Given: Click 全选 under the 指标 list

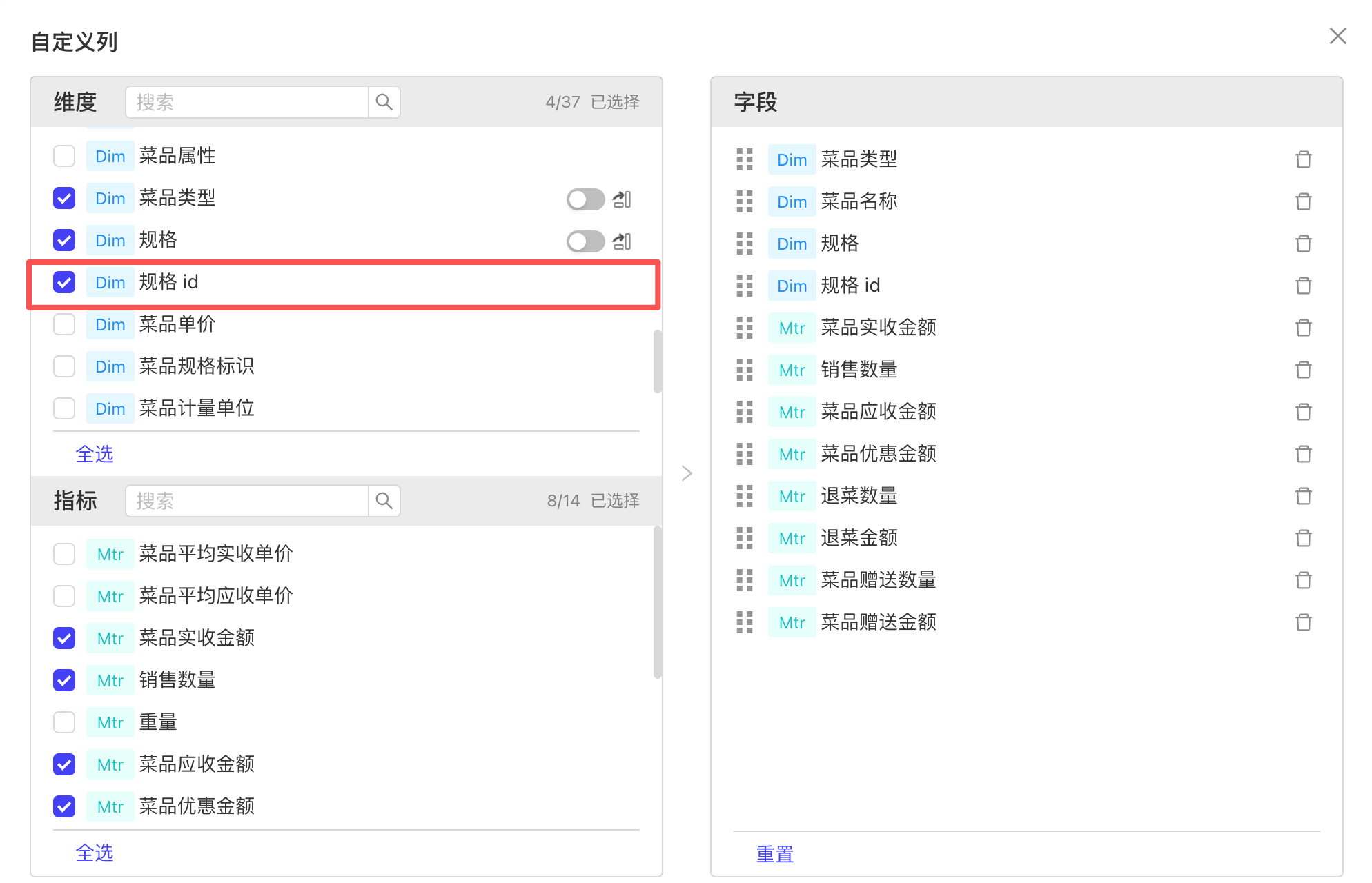Looking at the screenshot, I should (95, 853).
